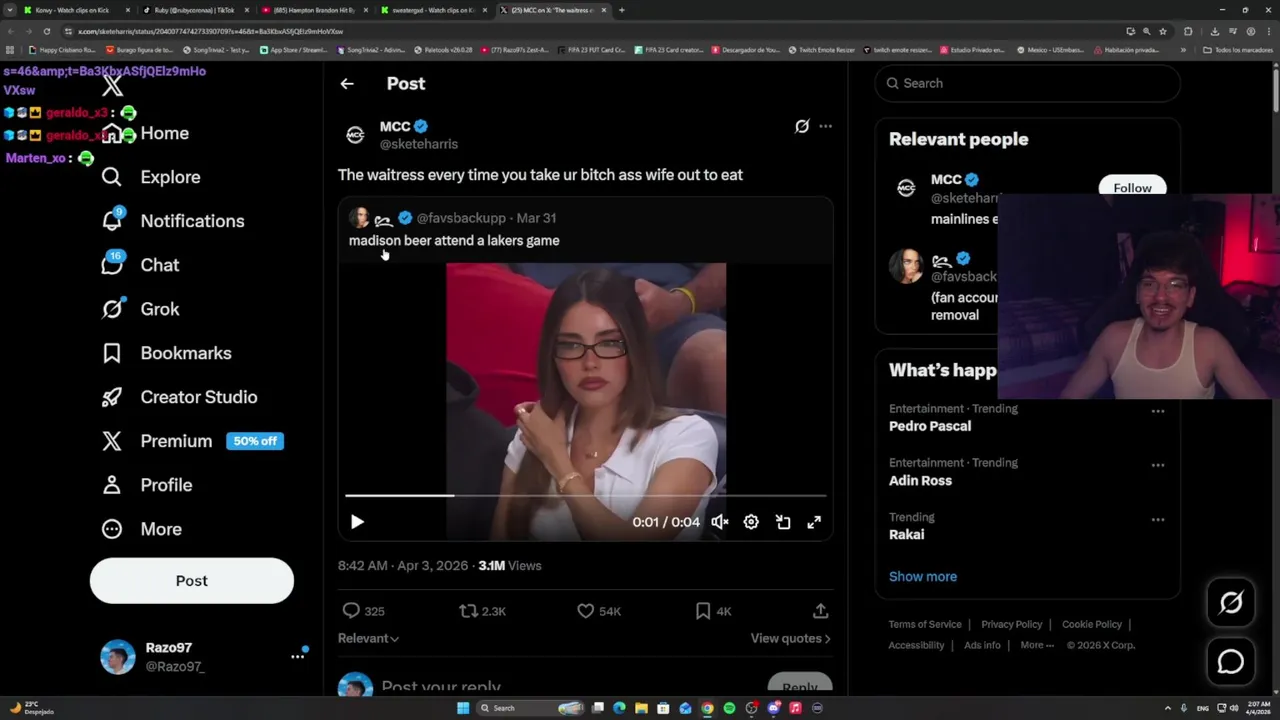This screenshot has height=720, width=1280.
Task: Open options dots for Pedro Pascal trend
Action: point(1157,411)
